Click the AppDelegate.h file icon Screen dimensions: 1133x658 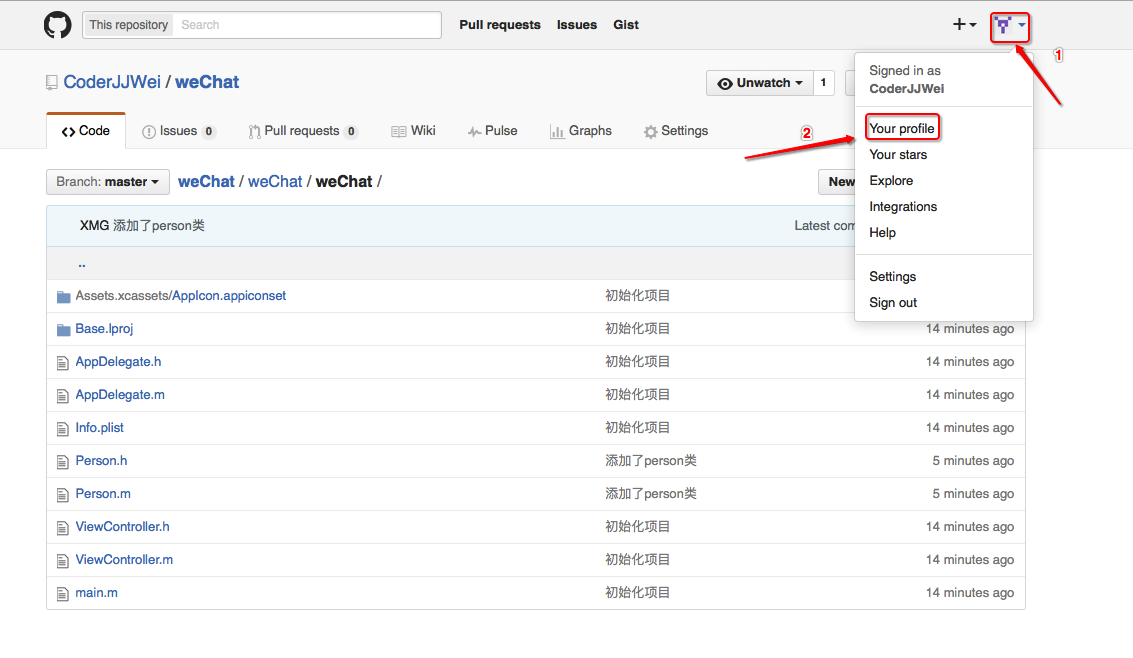[x=63, y=363]
